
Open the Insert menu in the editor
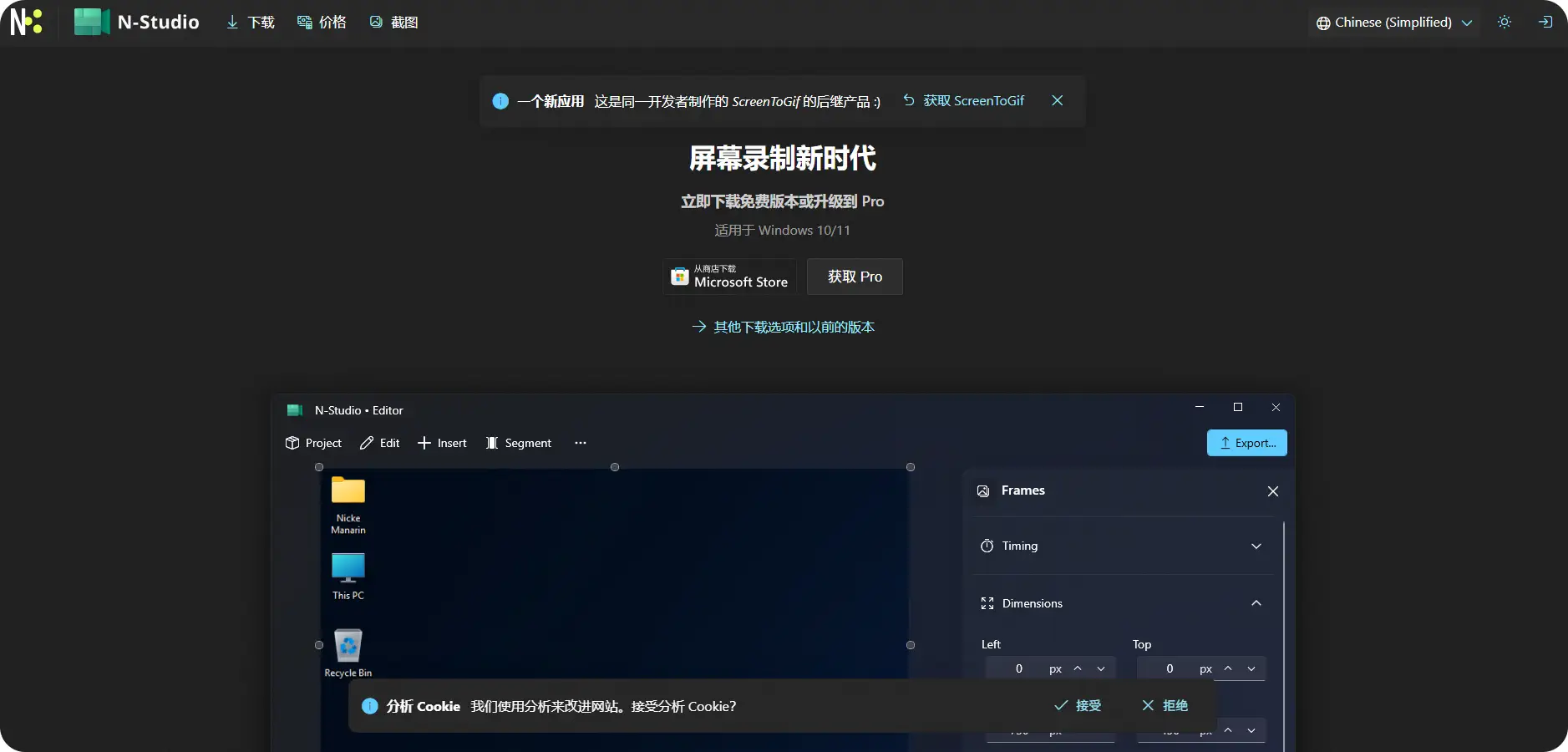pos(442,443)
